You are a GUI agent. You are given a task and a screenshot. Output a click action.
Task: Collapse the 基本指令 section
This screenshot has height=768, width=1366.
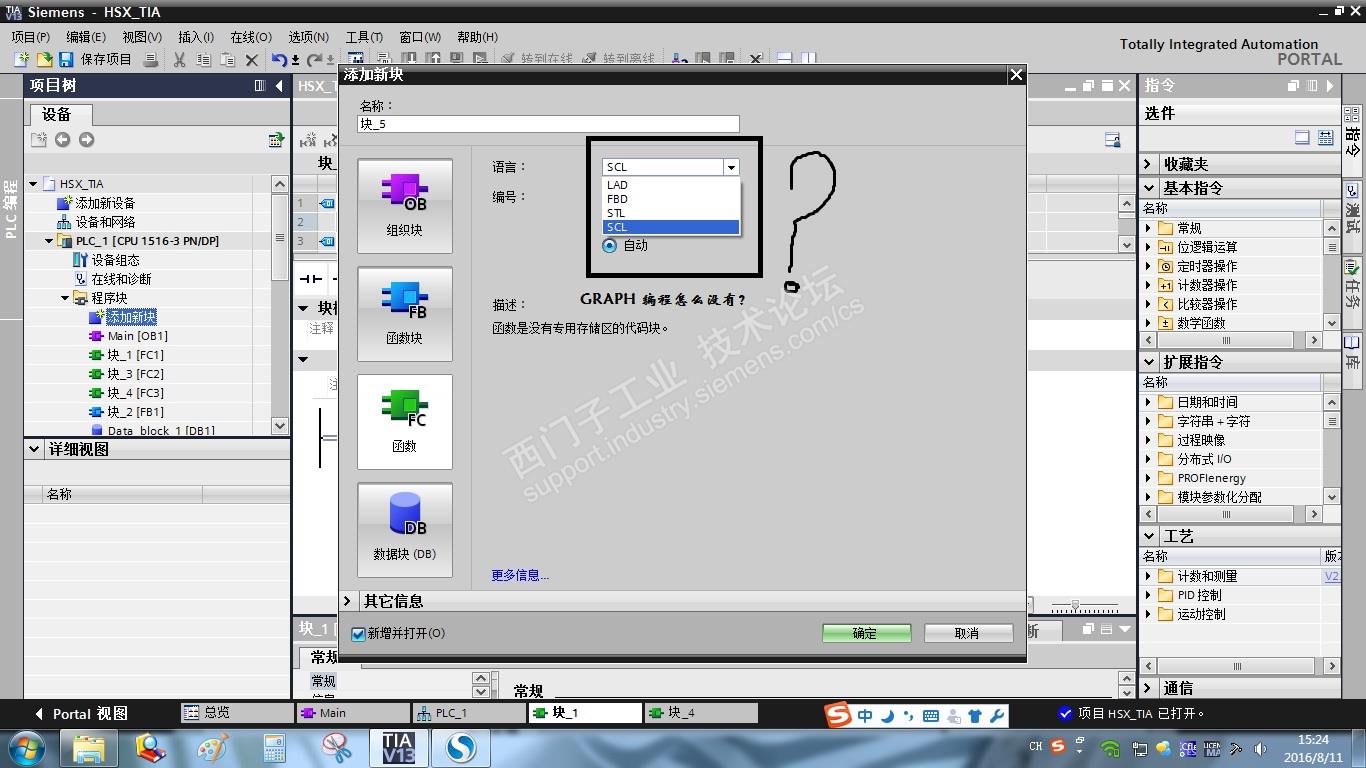[x=1148, y=188]
